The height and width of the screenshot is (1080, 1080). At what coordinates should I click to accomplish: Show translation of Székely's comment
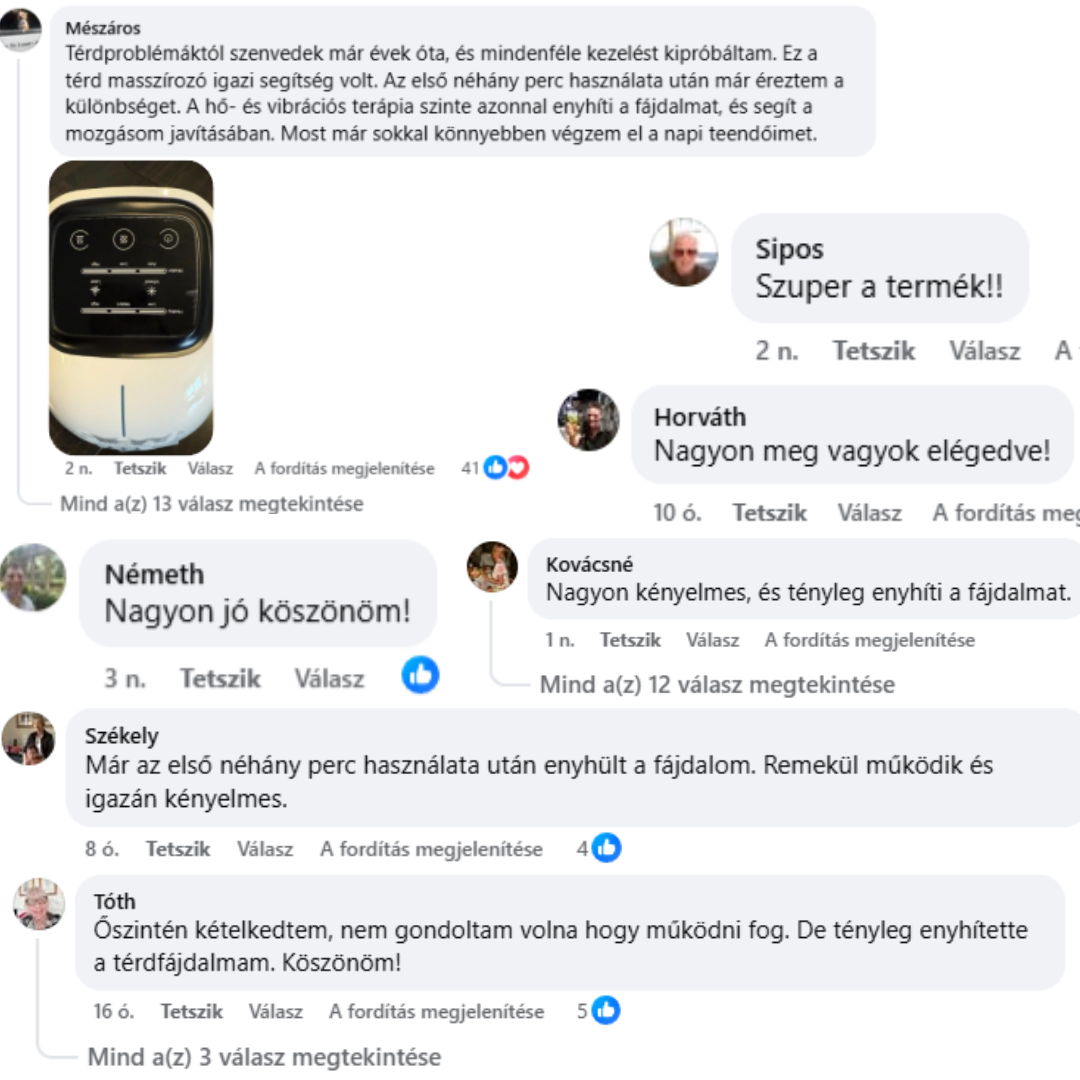[431, 849]
